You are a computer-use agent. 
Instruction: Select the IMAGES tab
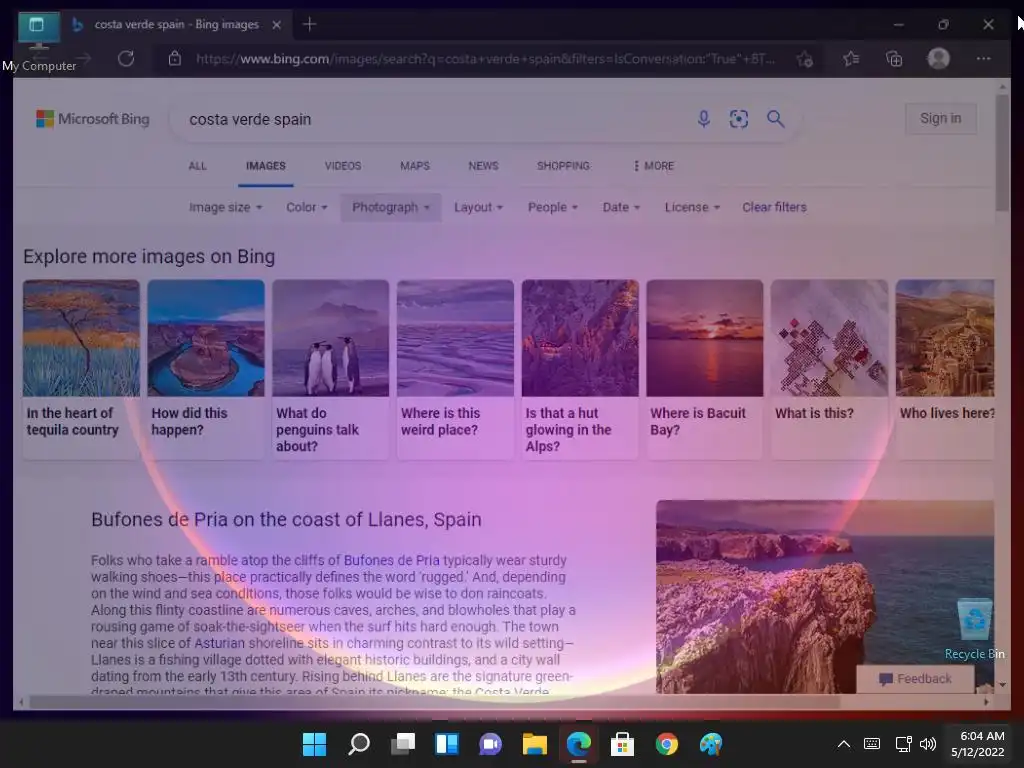[x=266, y=166]
